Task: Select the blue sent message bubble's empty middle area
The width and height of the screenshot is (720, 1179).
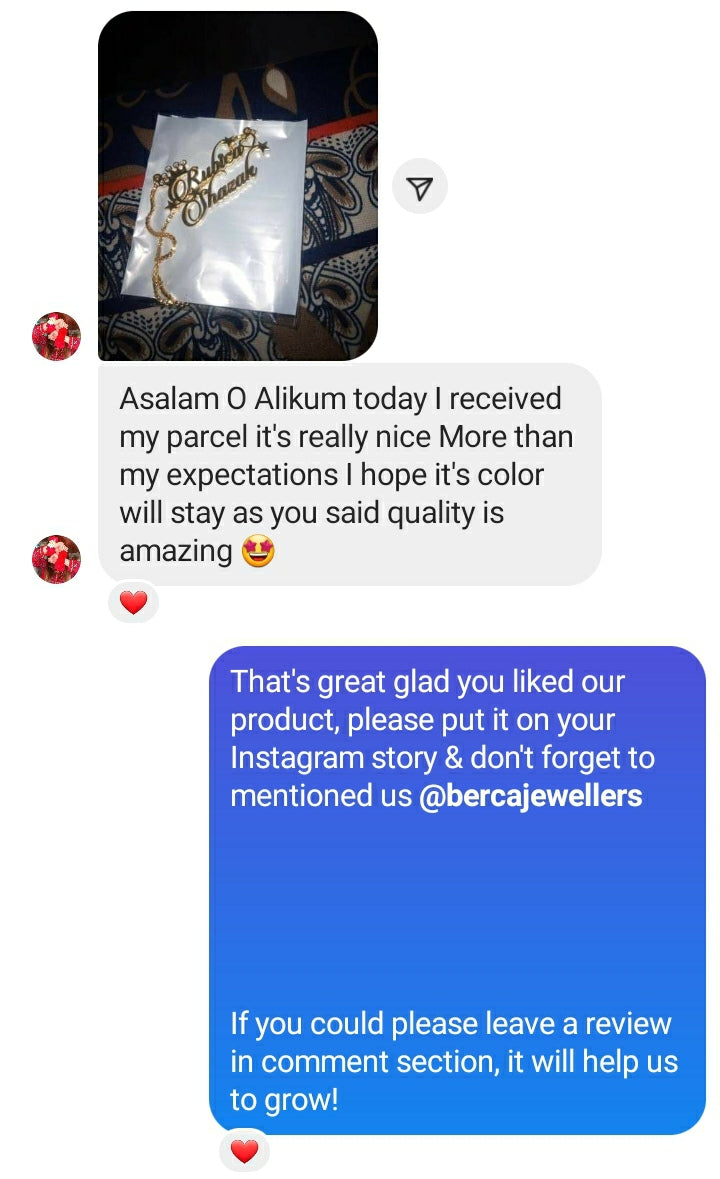Action: pyautogui.click(x=457, y=910)
